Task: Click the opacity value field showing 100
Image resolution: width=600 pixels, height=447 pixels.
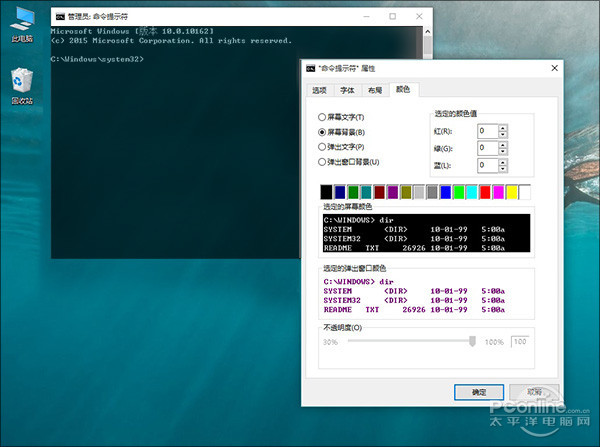Action: 520,341
